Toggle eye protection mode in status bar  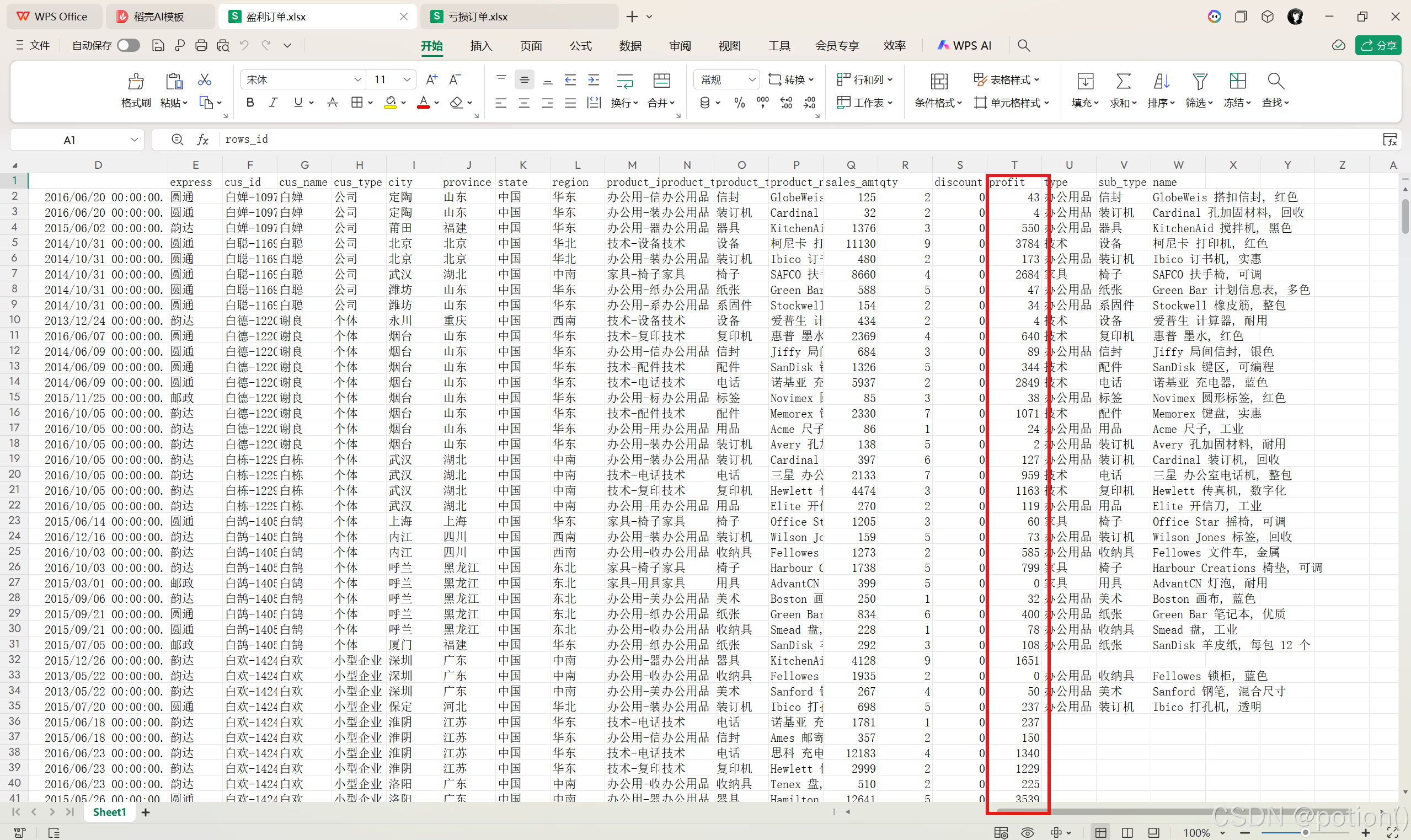[1027, 832]
